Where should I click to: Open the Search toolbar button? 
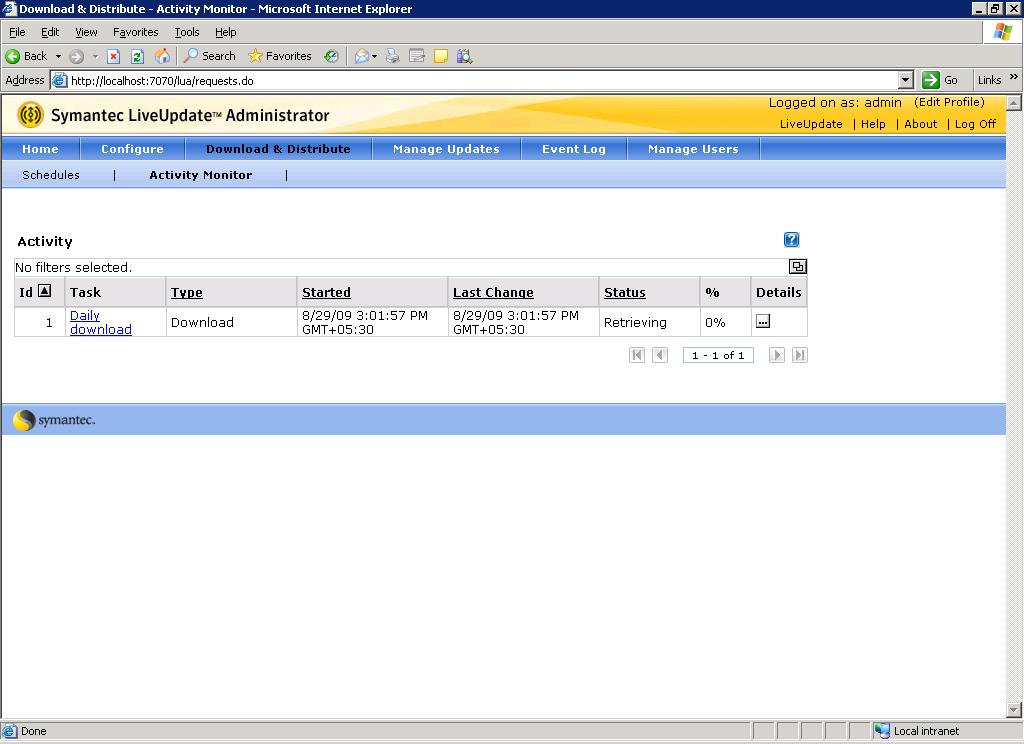(x=210, y=56)
